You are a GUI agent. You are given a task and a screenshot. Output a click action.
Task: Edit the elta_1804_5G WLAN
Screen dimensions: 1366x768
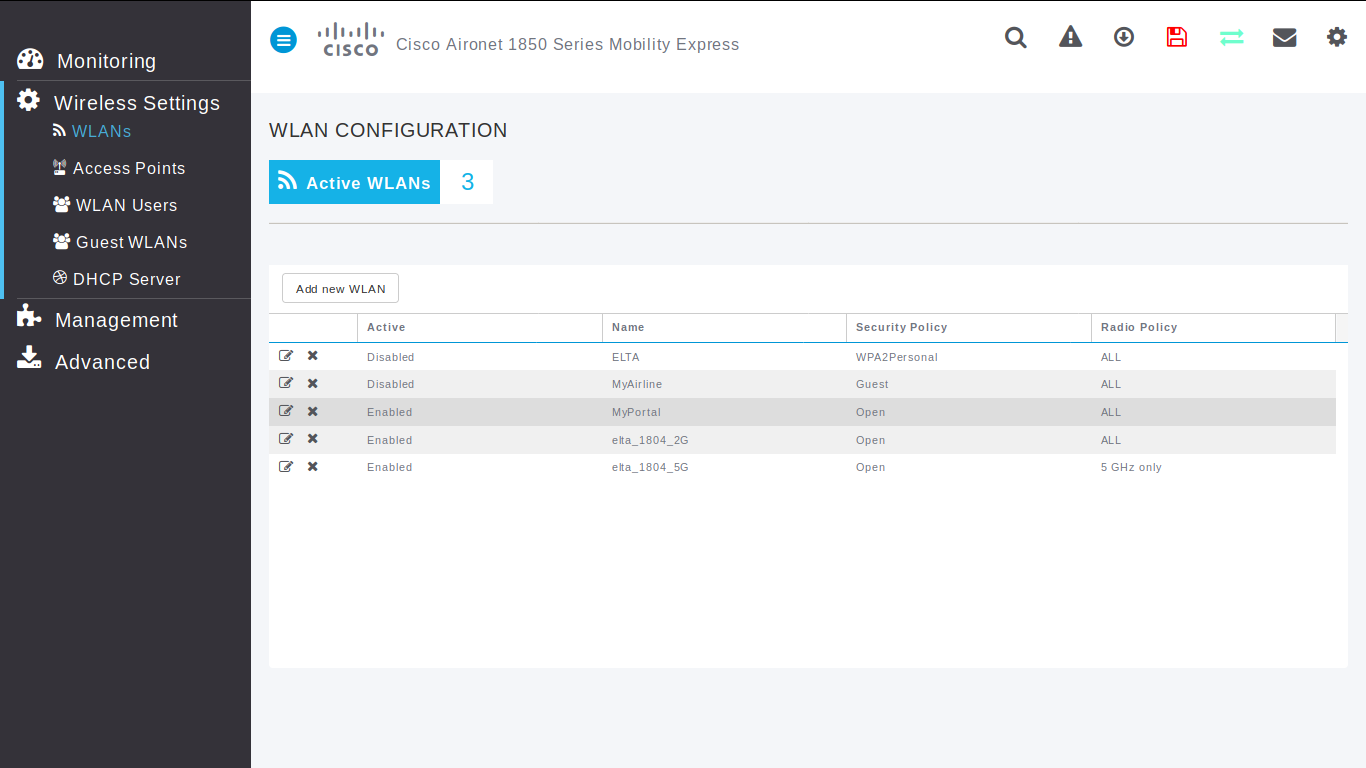click(x=286, y=466)
